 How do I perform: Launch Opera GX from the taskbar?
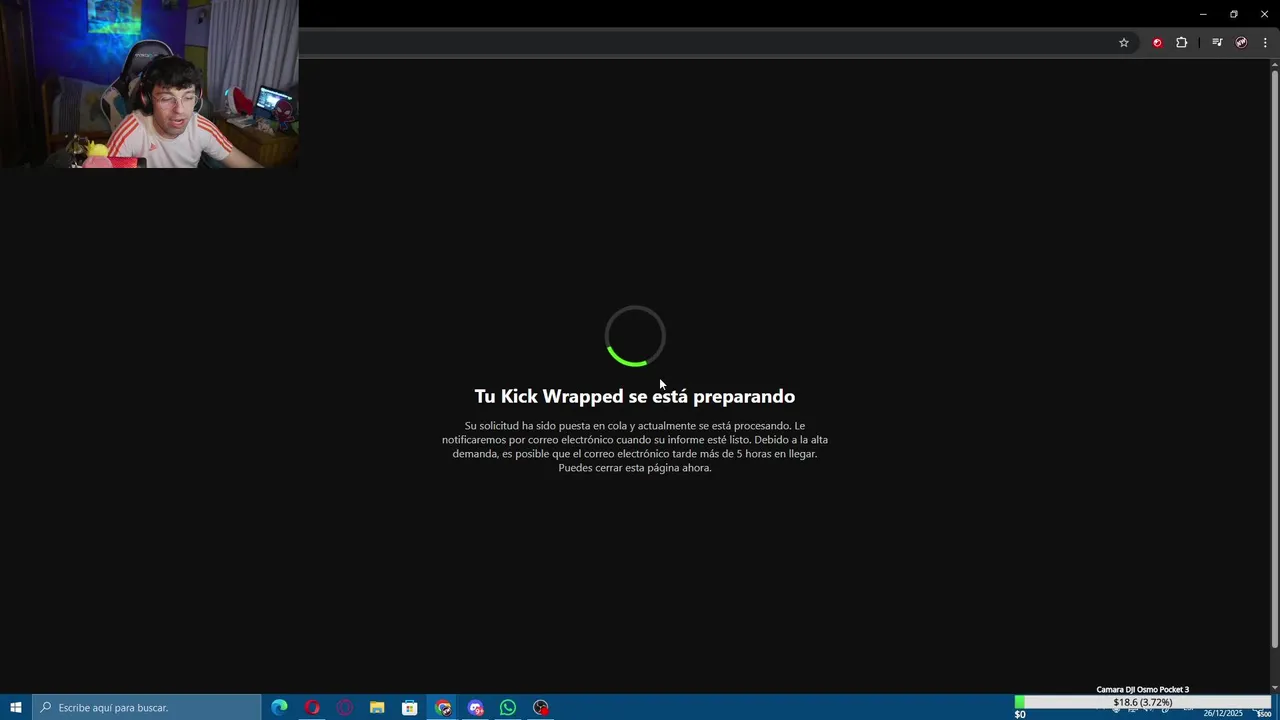[345, 707]
